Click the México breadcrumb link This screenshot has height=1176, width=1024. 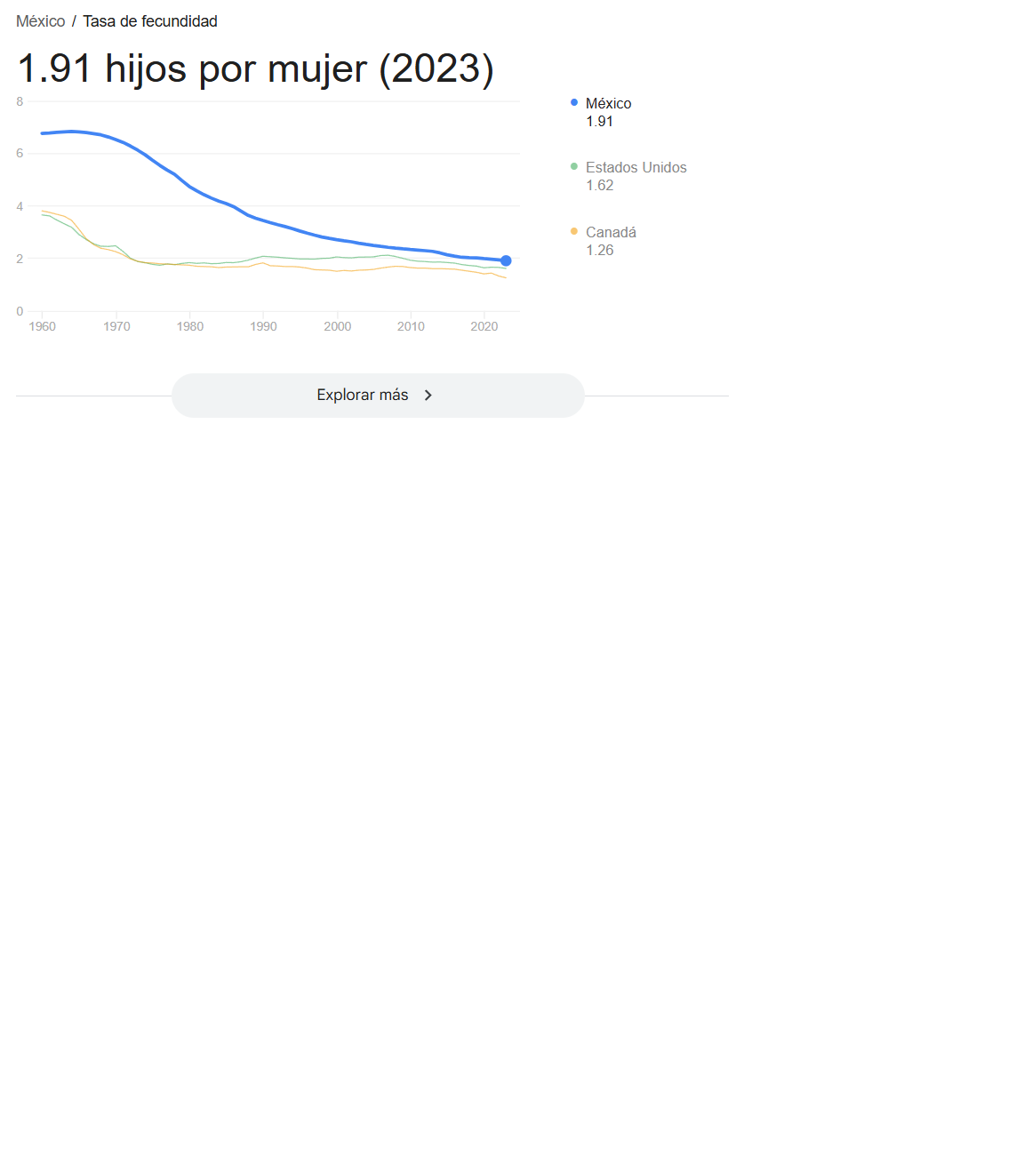(x=41, y=21)
